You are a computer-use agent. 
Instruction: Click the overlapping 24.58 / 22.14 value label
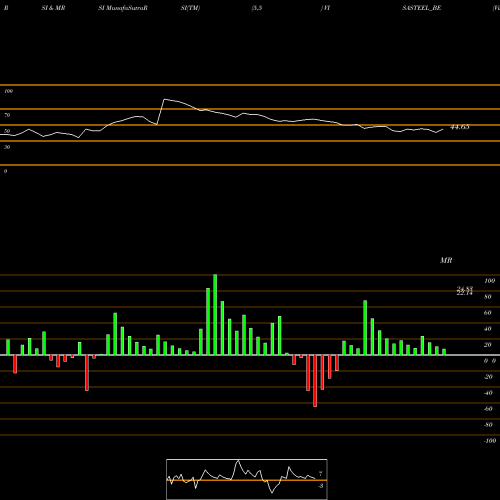coord(465,291)
